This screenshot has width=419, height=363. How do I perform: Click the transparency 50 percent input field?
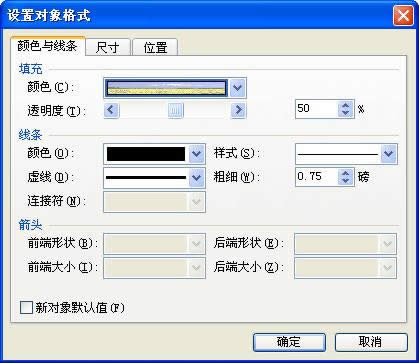tap(317, 109)
